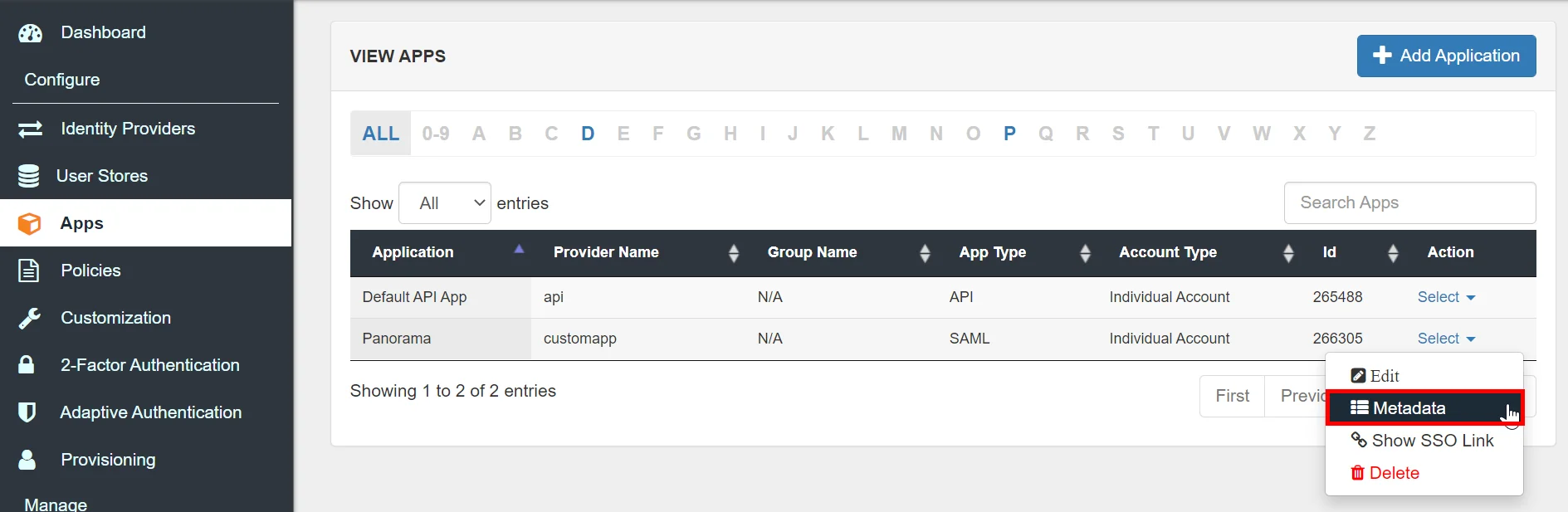Filter apps by letter Z

point(1370,134)
